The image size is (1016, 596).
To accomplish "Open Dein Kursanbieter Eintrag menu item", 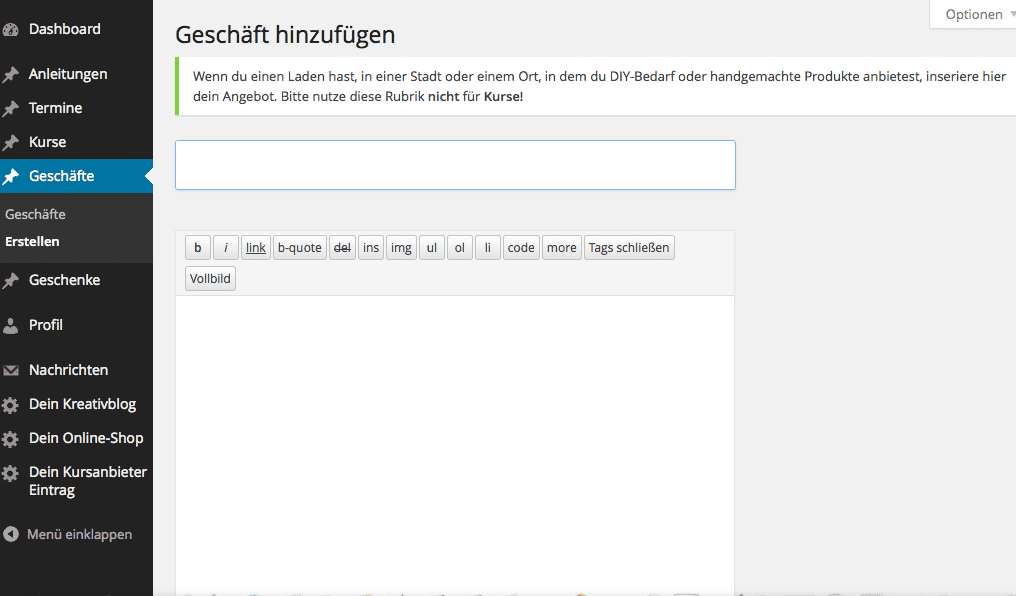I will point(87,481).
